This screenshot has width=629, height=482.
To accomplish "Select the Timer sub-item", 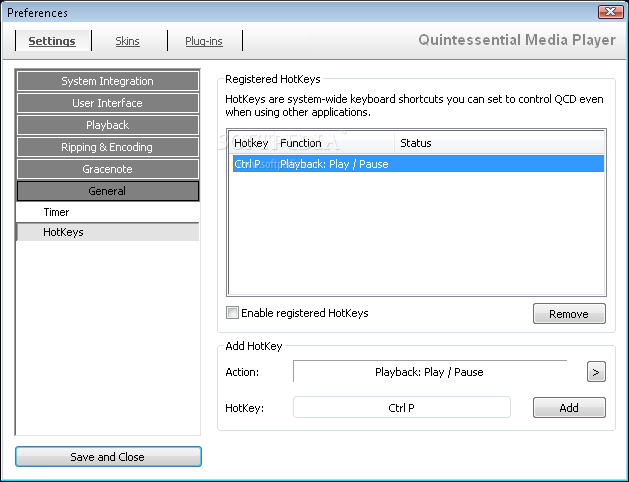I will coord(108,212).
